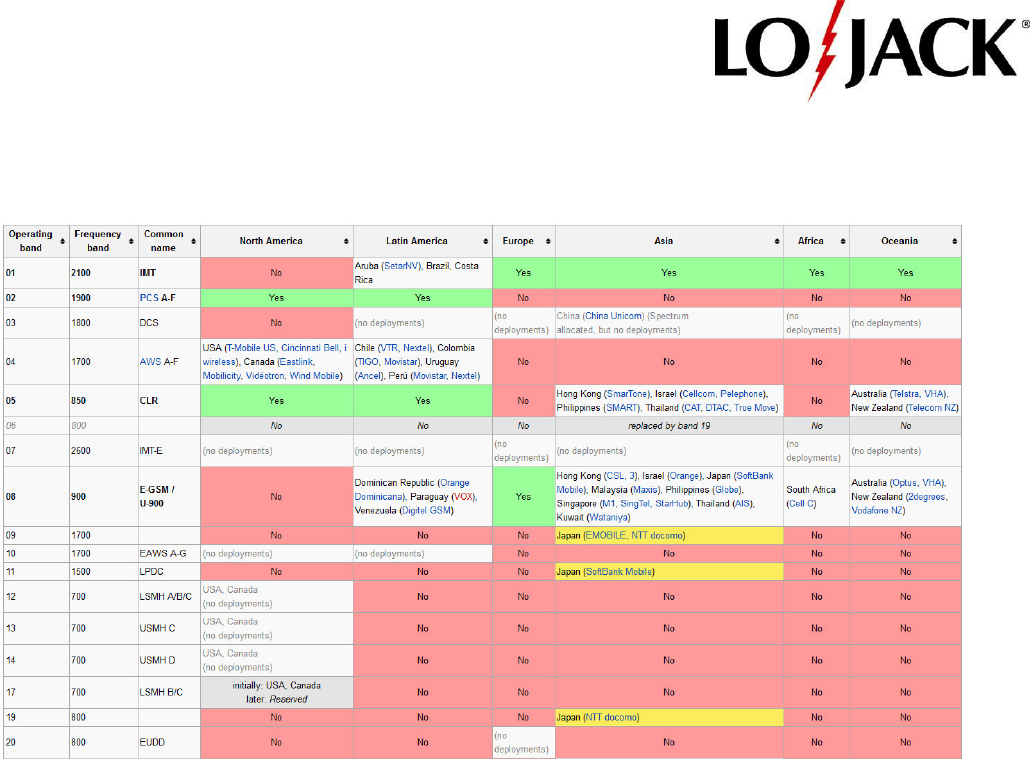The height and width of the screenshot is (759, 1030).
Task: Open the Mobilicity link
Action: pos(221,376)
